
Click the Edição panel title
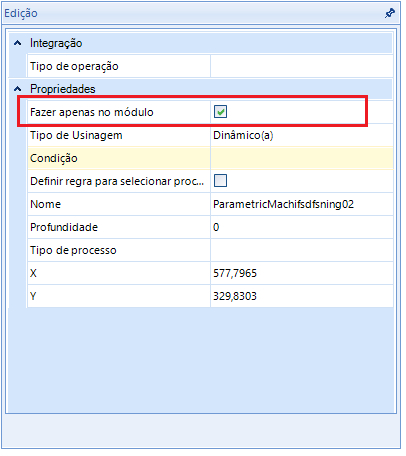[21, 13]
